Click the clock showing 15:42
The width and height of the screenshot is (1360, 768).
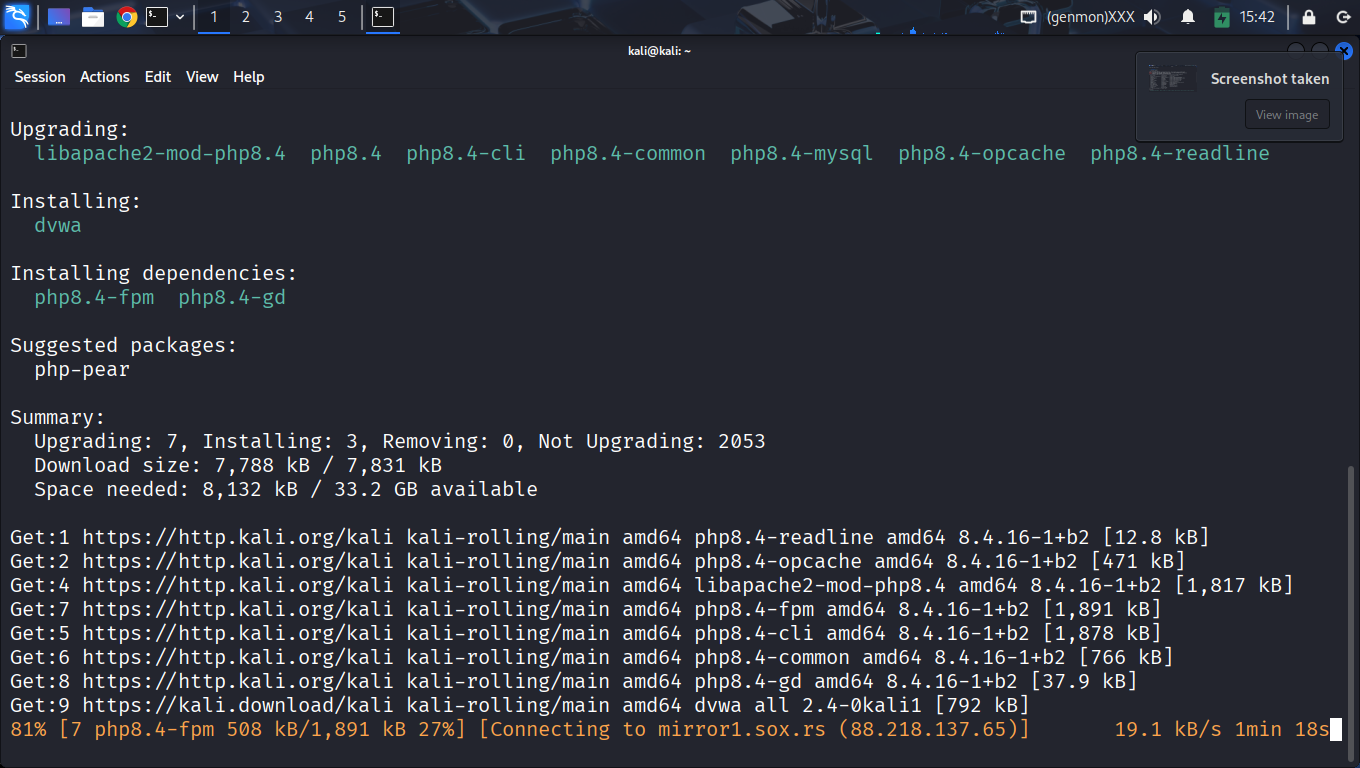(1257, 17)
